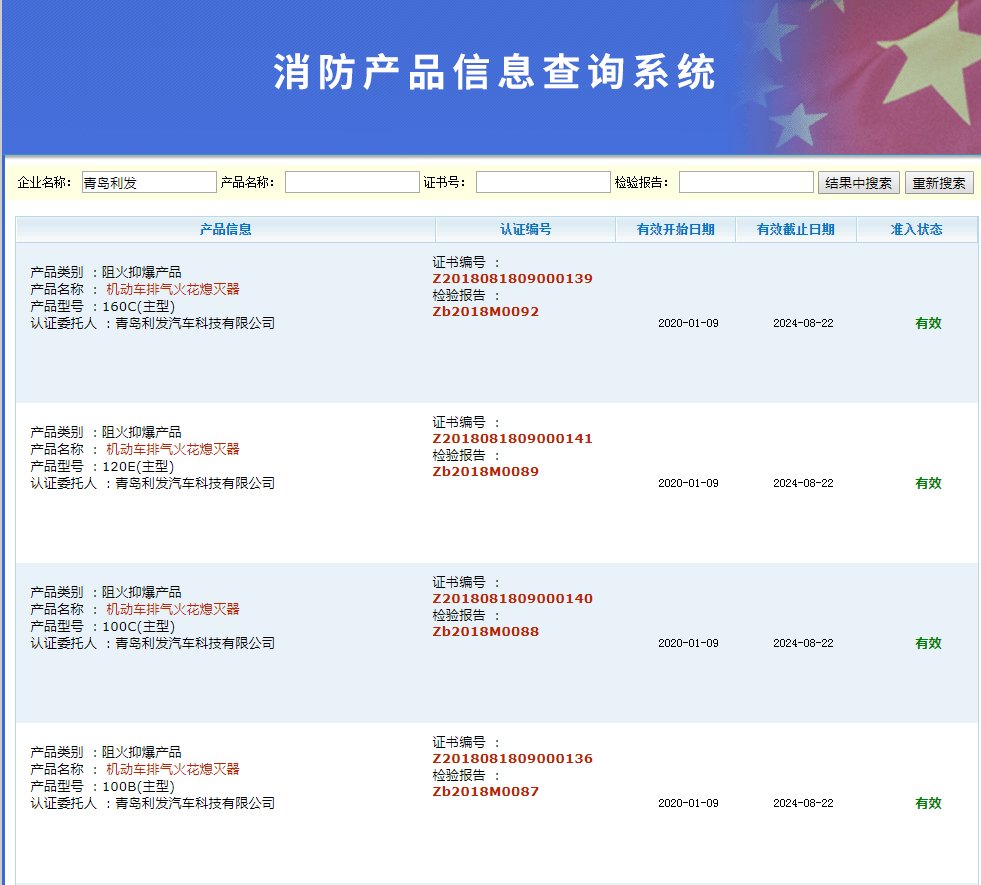The width and height of the screenshot is (981, 885).
Task: Click the 产品信息 column header
Action: (225, 229)
